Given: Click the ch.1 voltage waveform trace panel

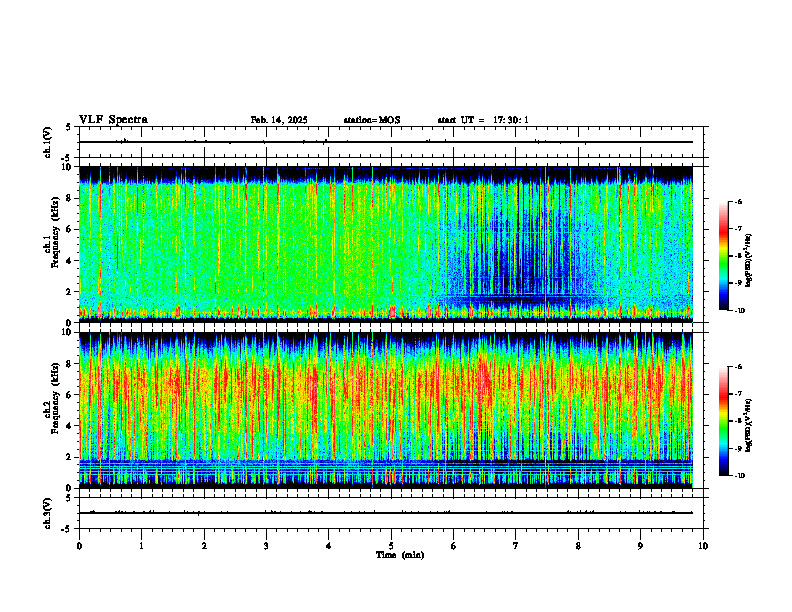Looking at the screenshot, I should (391, 142).
